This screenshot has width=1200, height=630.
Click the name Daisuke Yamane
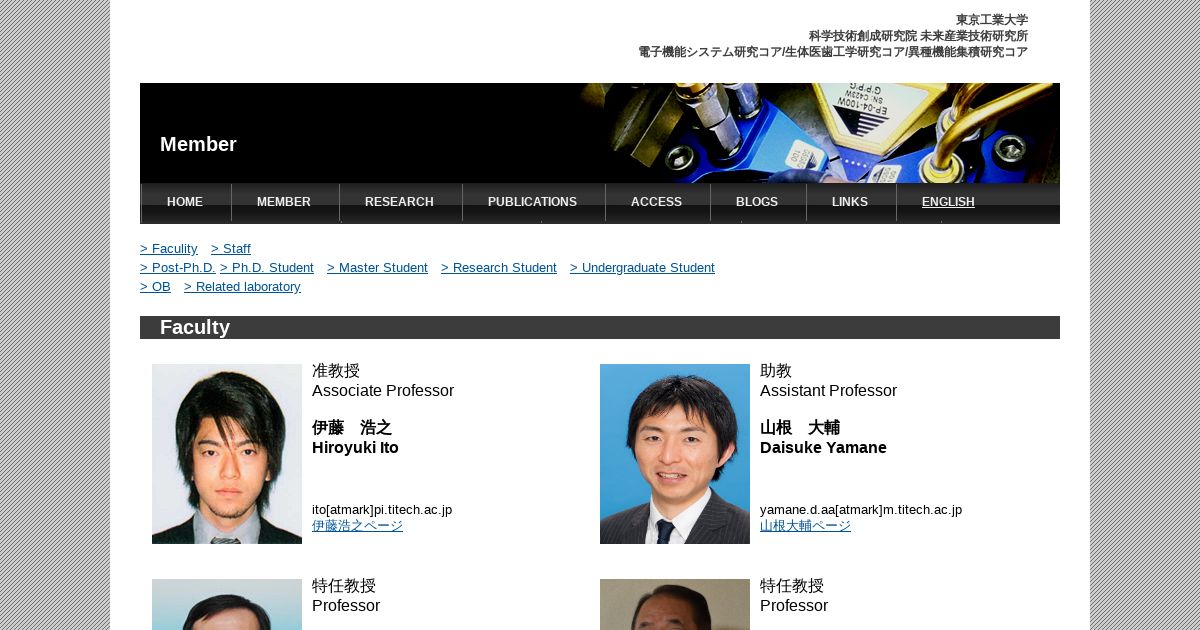[x=823, y=448]
